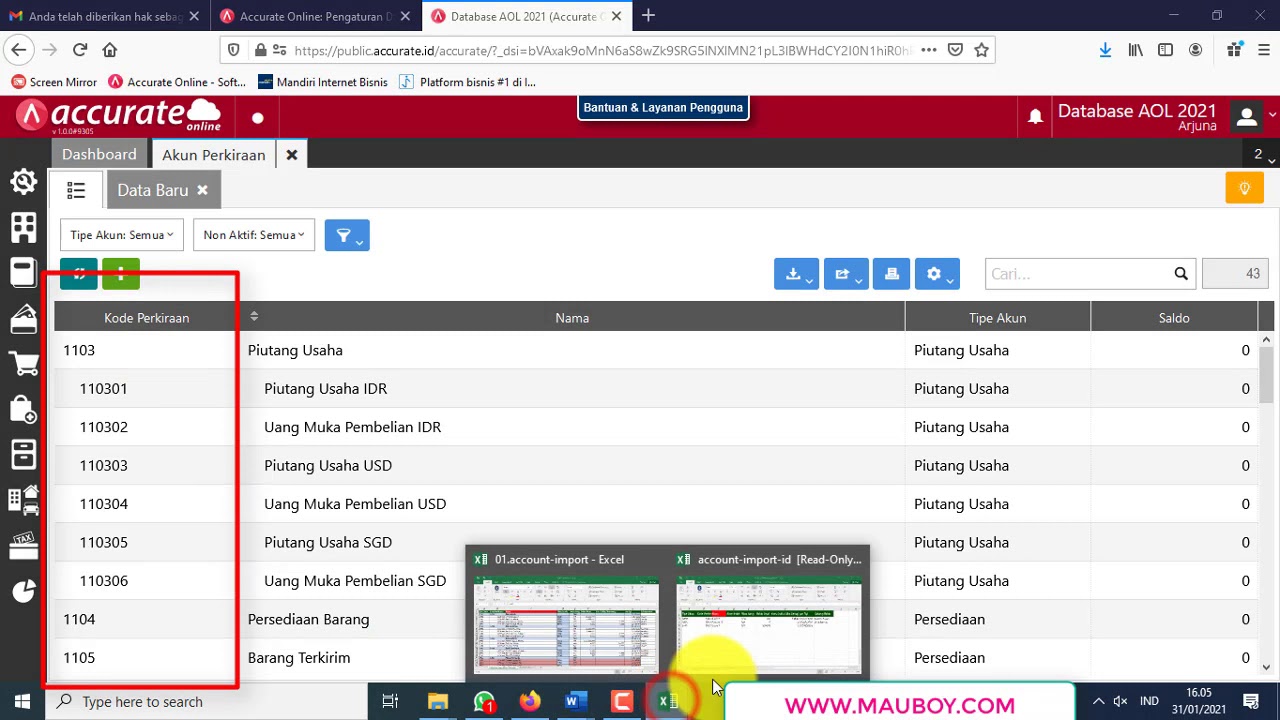Click the Accurate Online logo
Viewport: 1280px width, 720px height.
119,116
